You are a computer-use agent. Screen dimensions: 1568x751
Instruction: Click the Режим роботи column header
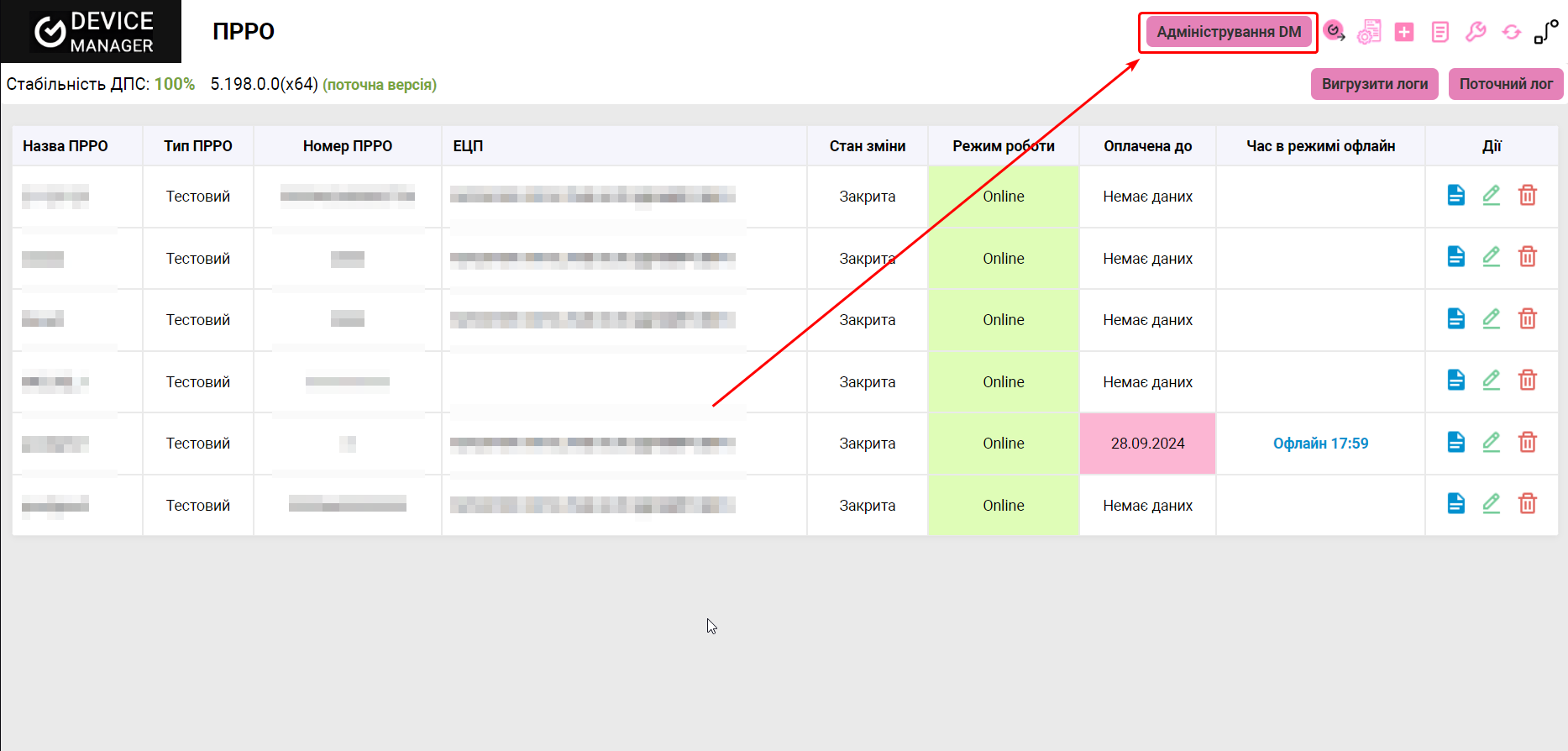pos(1004,146)
